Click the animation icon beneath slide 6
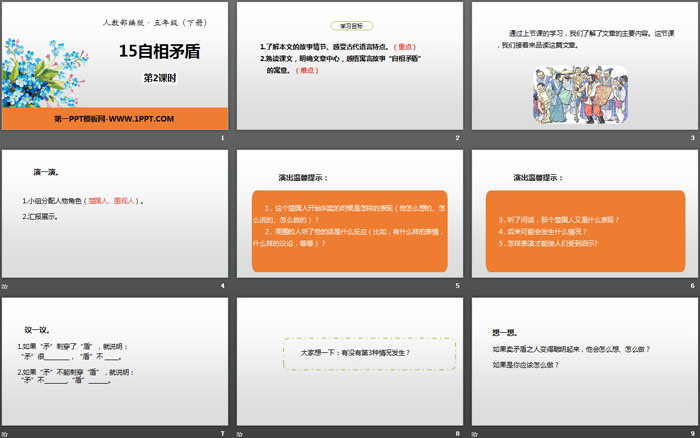 point(475,286)
